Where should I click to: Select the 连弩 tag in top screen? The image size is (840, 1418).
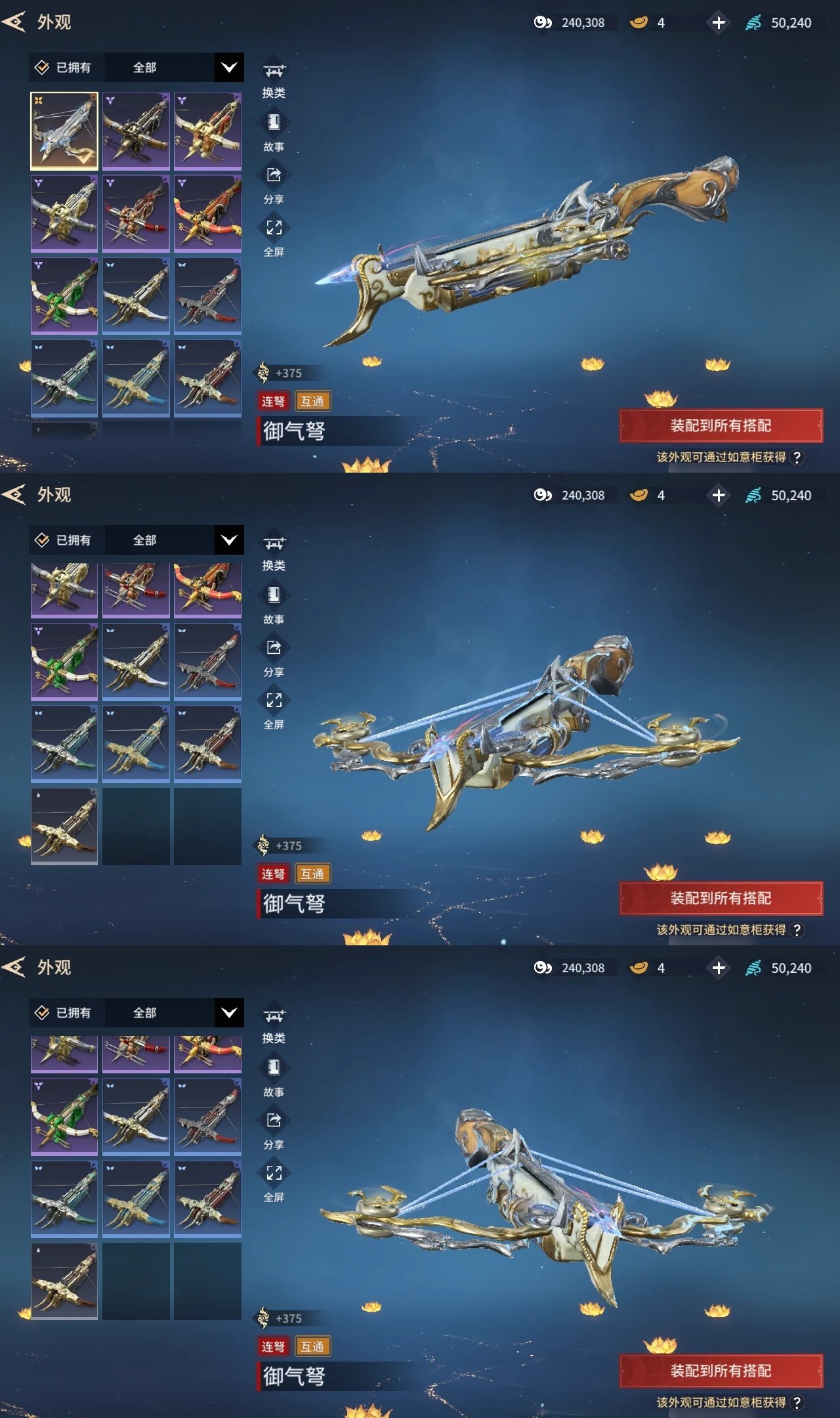pos(273,401)
